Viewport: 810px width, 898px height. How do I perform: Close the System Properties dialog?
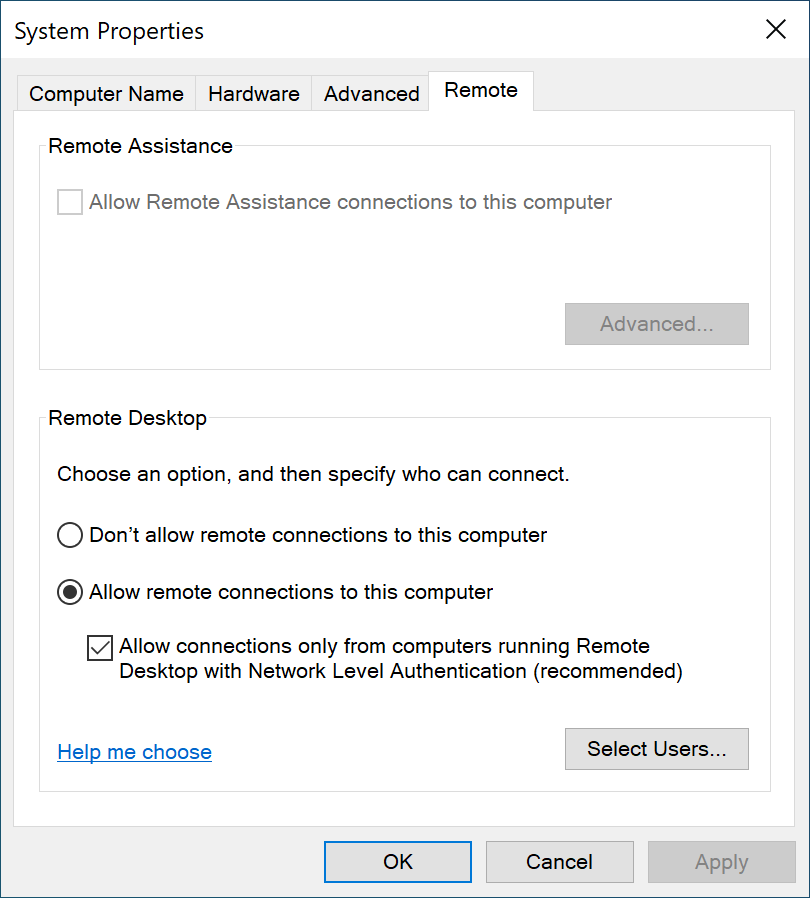coord(775,29)
